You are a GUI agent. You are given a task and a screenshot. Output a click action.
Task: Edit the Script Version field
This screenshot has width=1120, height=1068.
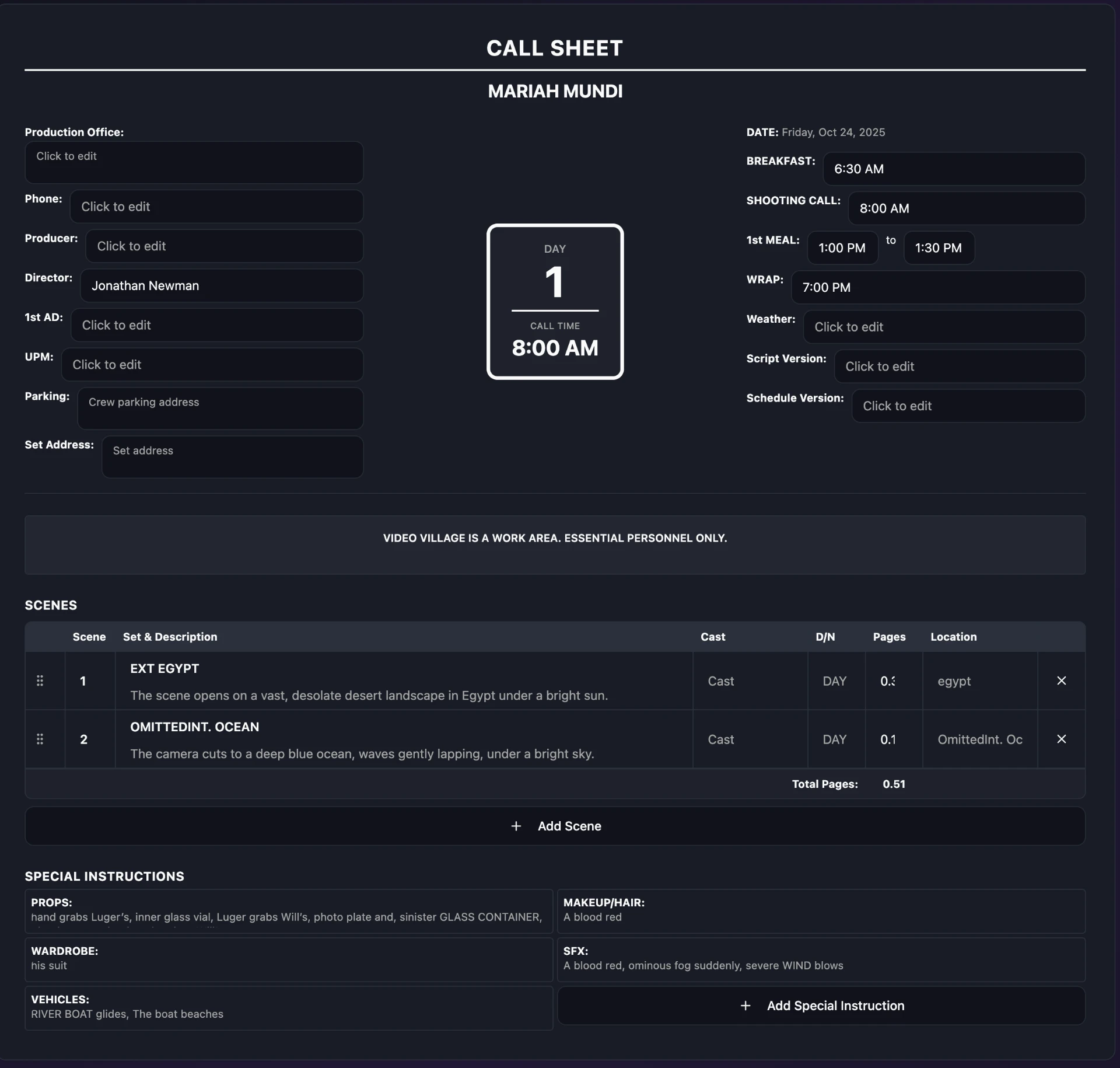click(x=960, y=367)
